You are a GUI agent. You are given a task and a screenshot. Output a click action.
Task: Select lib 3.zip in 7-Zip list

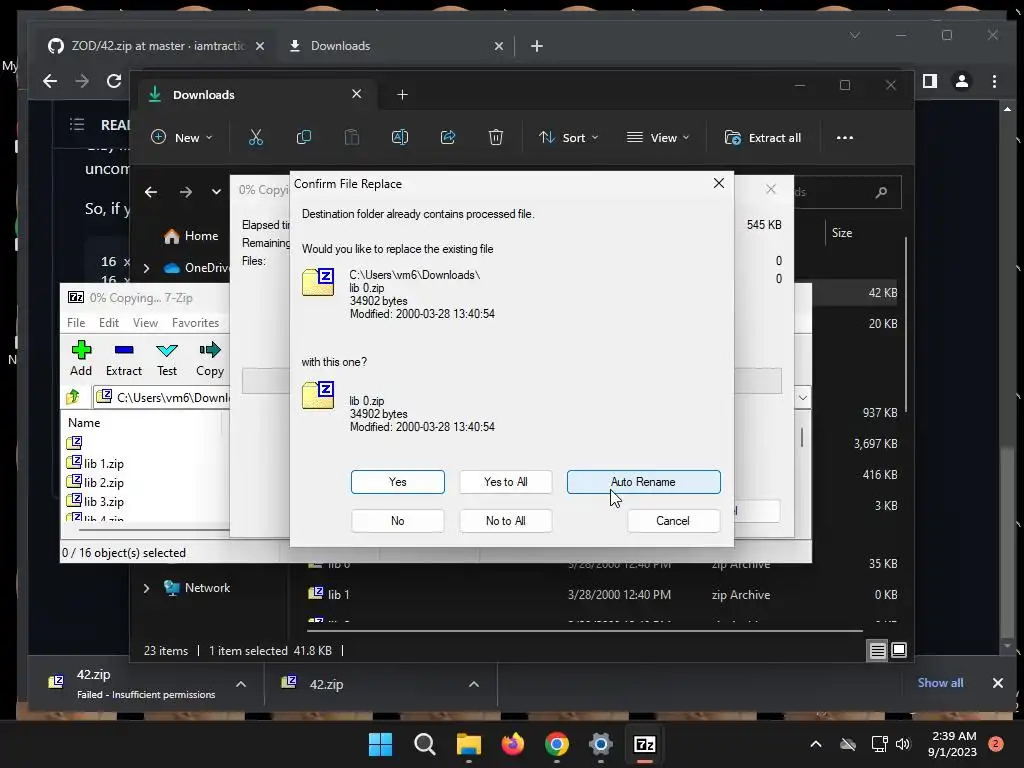click(x=95, y=502)
